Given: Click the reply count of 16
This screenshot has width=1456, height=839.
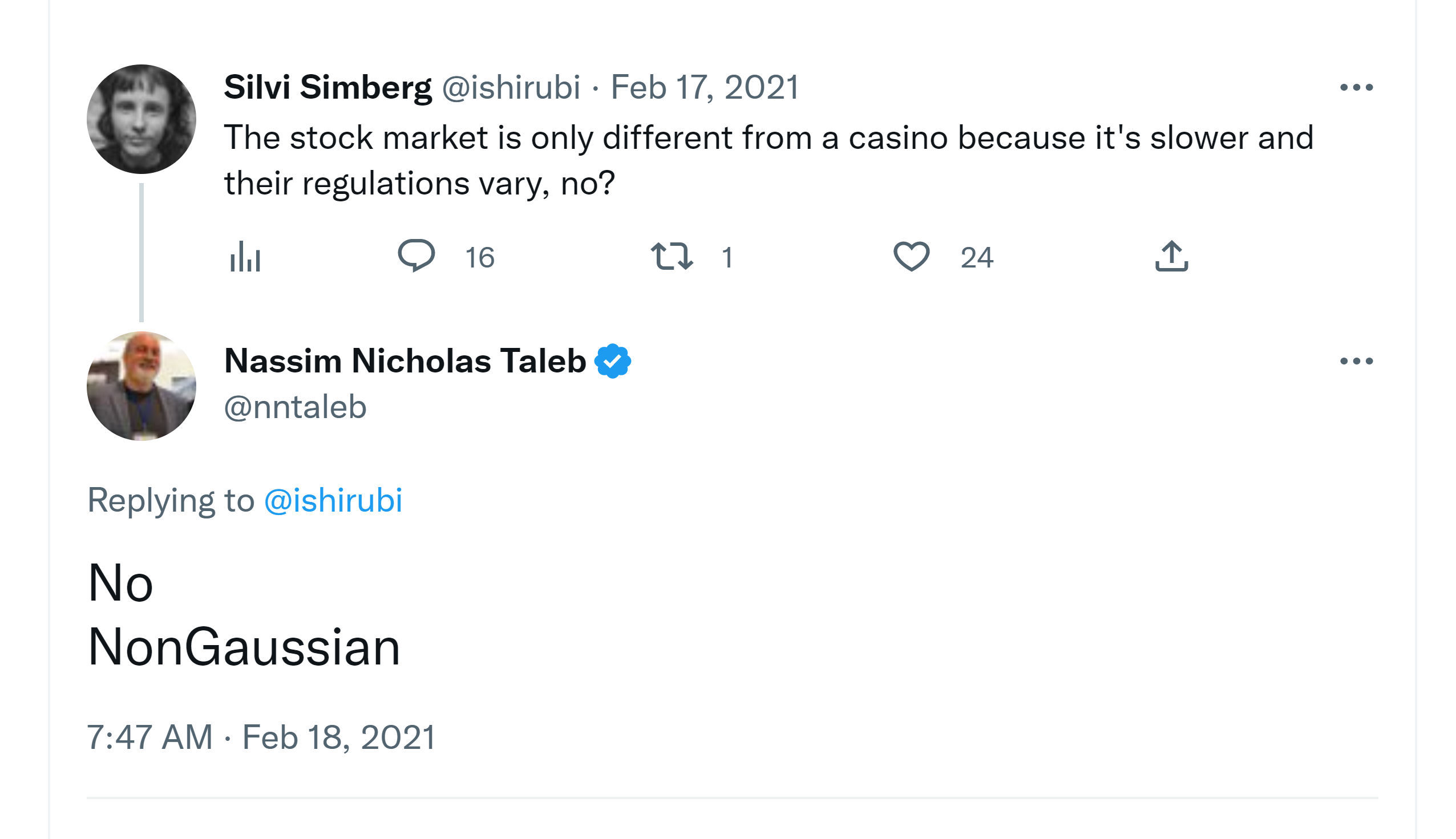Looking at the screenshot, I should (x=480, y=258).
